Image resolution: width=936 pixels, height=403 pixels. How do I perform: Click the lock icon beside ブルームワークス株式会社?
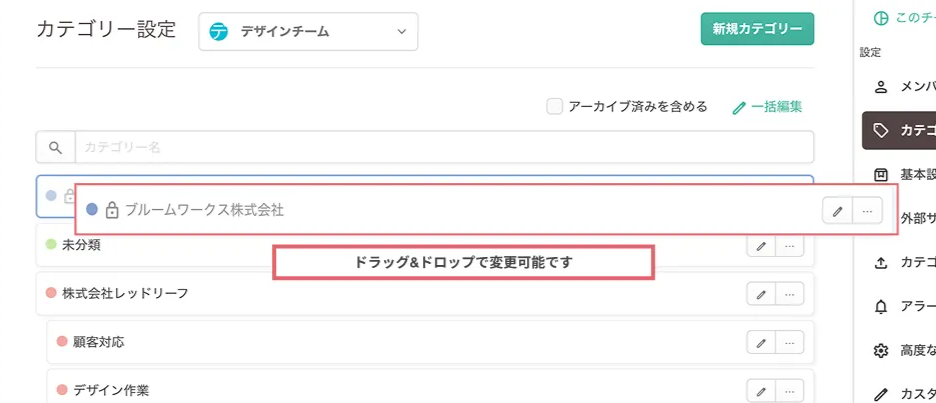pos(112,210)
